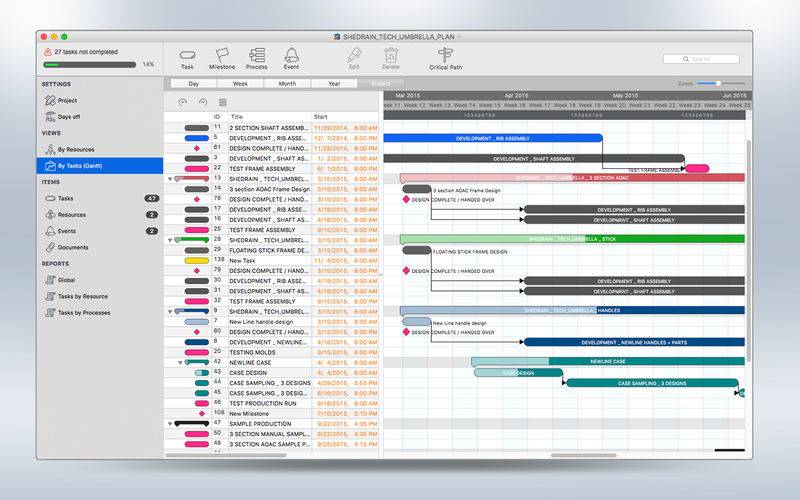
Task: Click the yellow task pill for New Task
Action: coord(196,261)
